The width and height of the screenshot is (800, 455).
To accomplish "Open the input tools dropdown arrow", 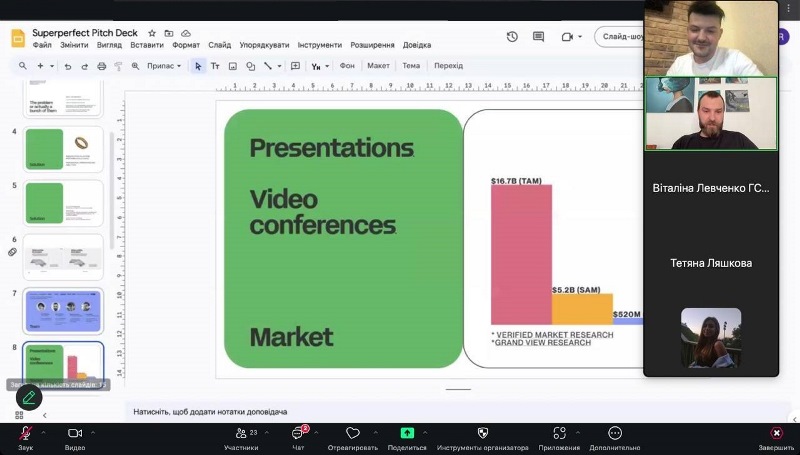I will click(x=327, y=66).
